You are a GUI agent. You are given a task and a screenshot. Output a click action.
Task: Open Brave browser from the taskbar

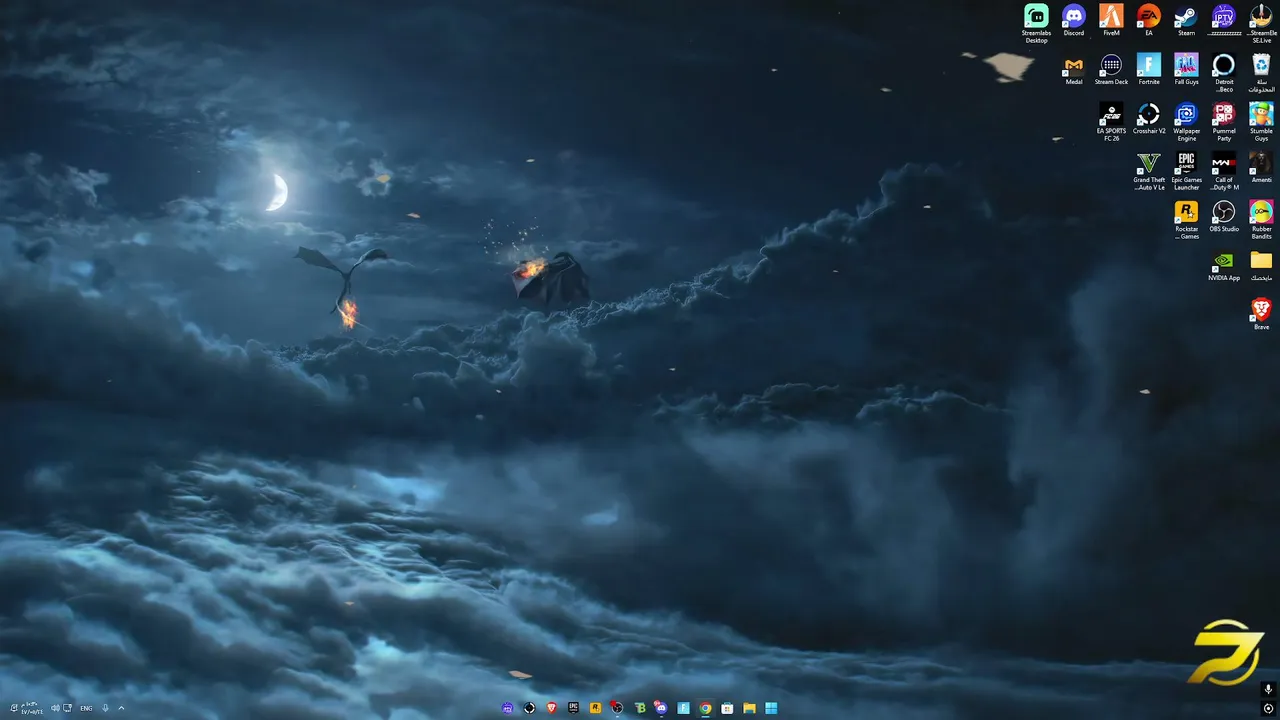[x=552, y=708]
